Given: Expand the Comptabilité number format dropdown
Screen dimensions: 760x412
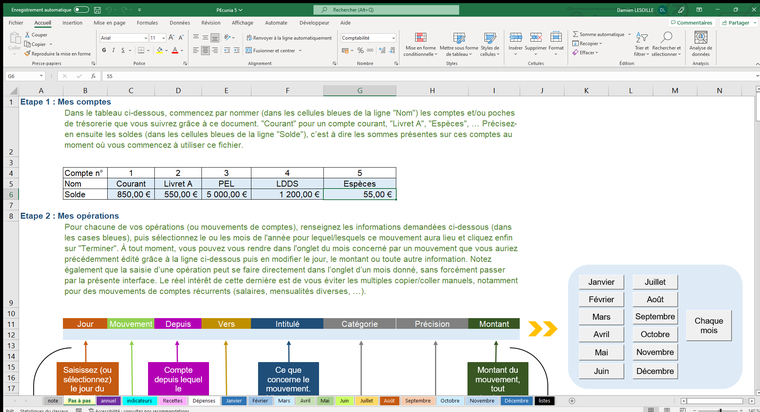Looking at the screenshot, I should point(391,37).
